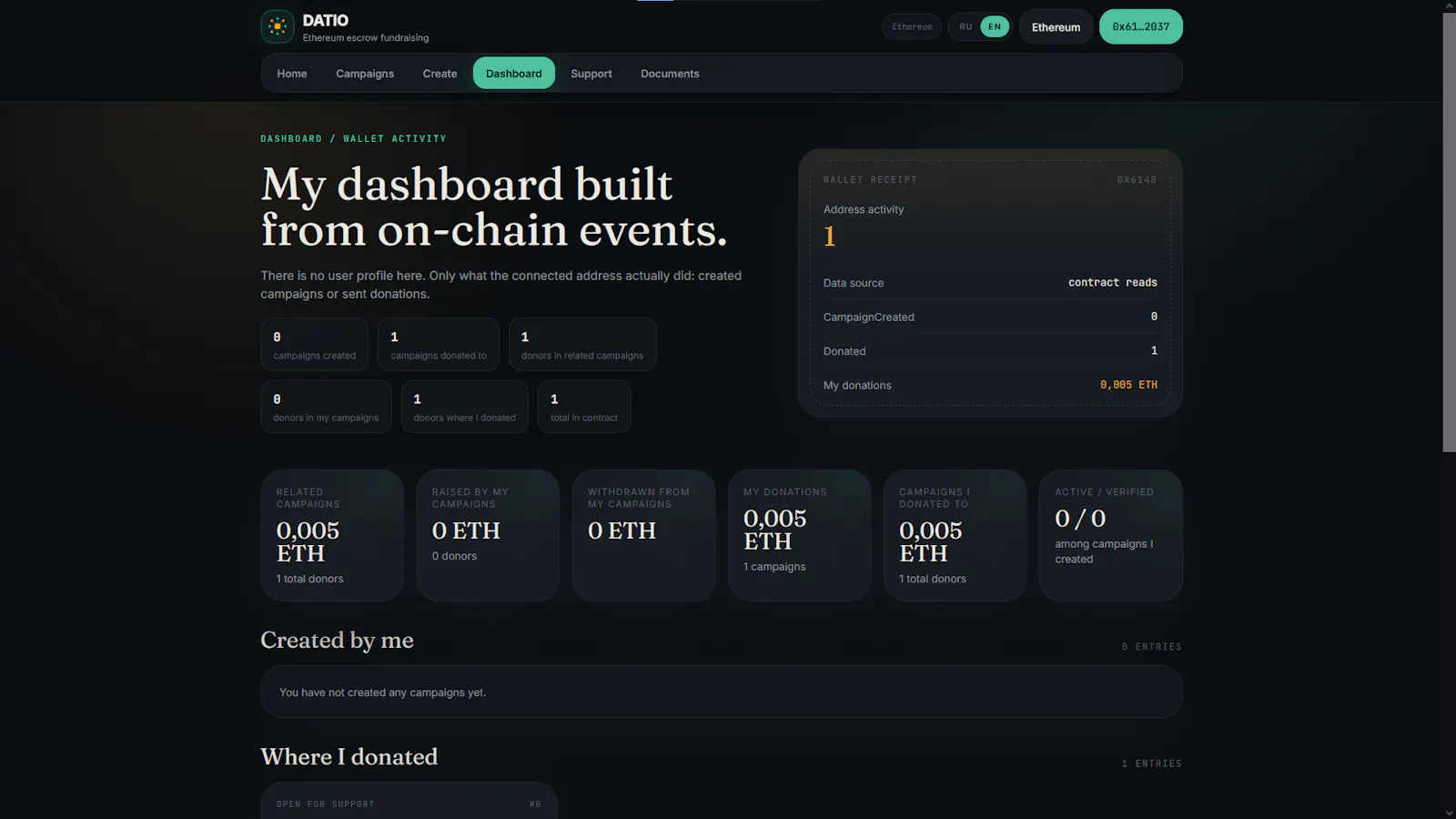Click the Address activity label
This screenshot has height=819, width=1456.
864,209
